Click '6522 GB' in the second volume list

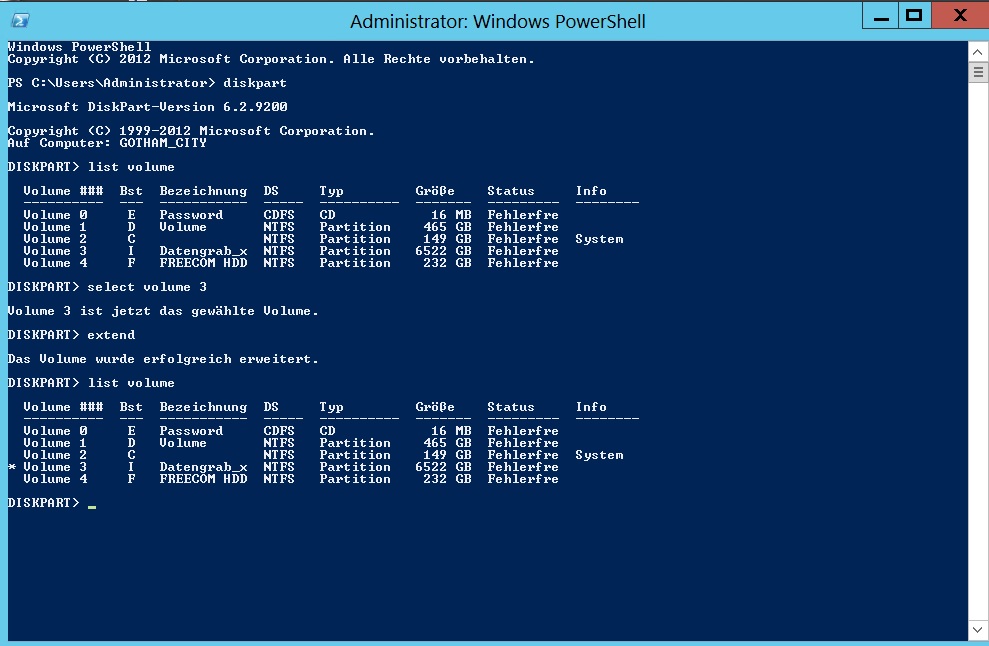(x=443, y=467)
